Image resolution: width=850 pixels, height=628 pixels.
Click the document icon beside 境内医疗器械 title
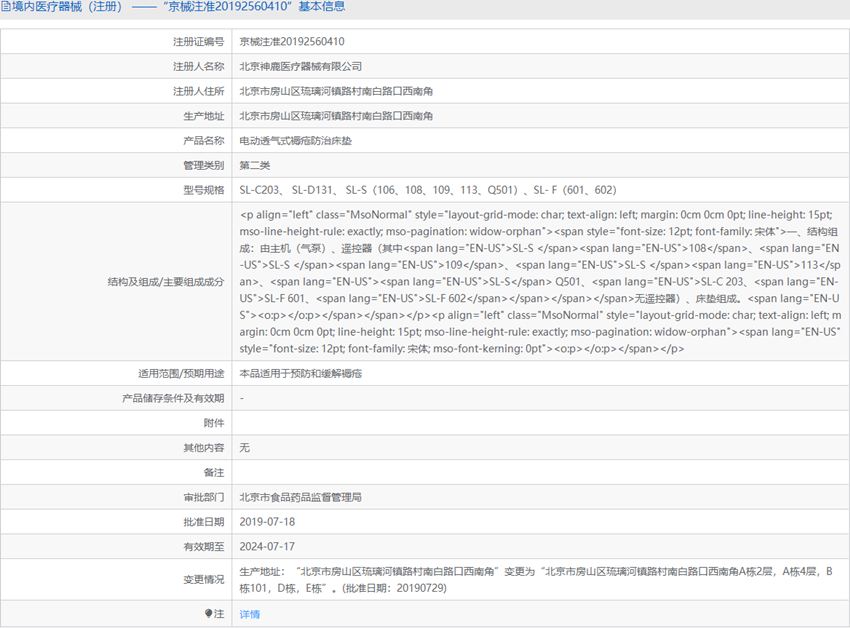(x=5, y=7)
